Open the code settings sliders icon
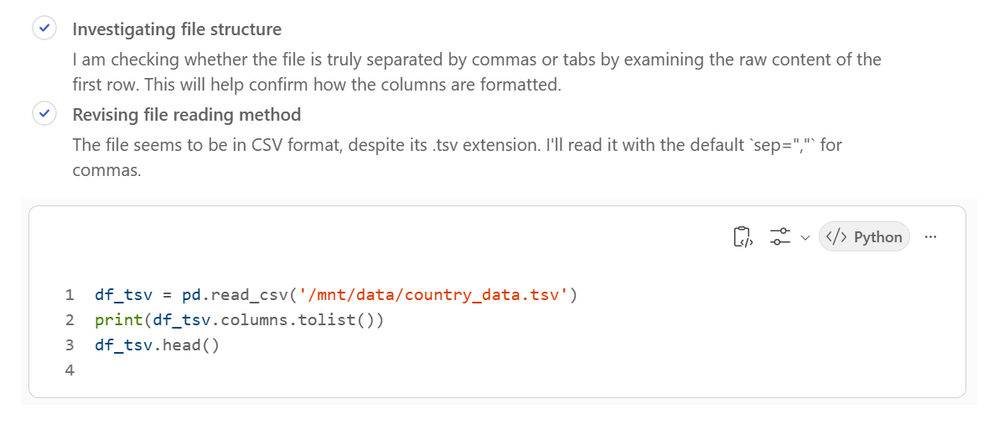This screenshot has width=999, height=425. [x=780, y=237]
